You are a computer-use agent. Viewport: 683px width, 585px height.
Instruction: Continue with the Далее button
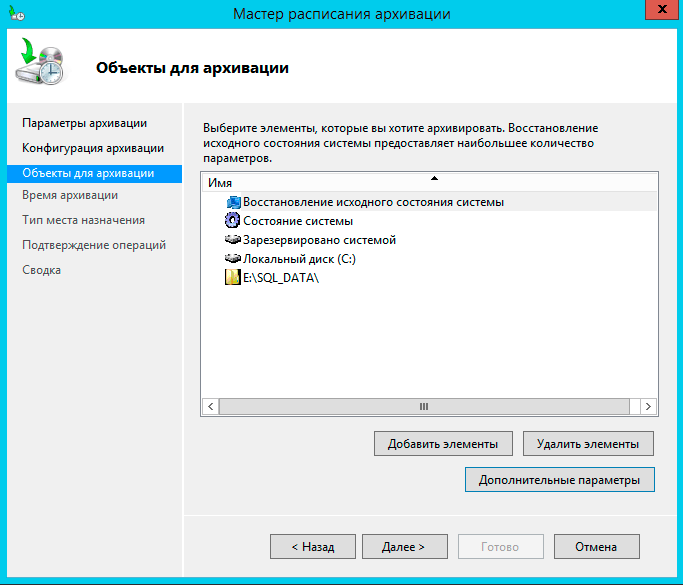coord(405,546)
